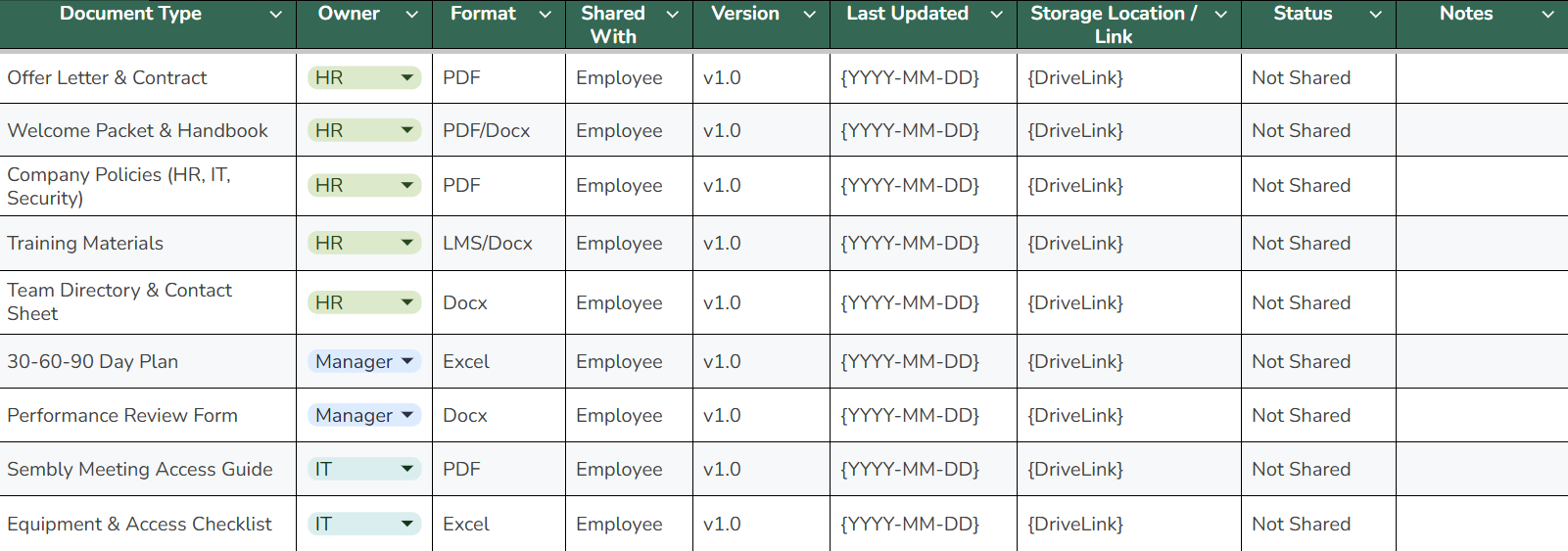This screenshot has width=1568, height=551.
Task: Open the Notes column filter chevron
Action: tap(1547, 15)
